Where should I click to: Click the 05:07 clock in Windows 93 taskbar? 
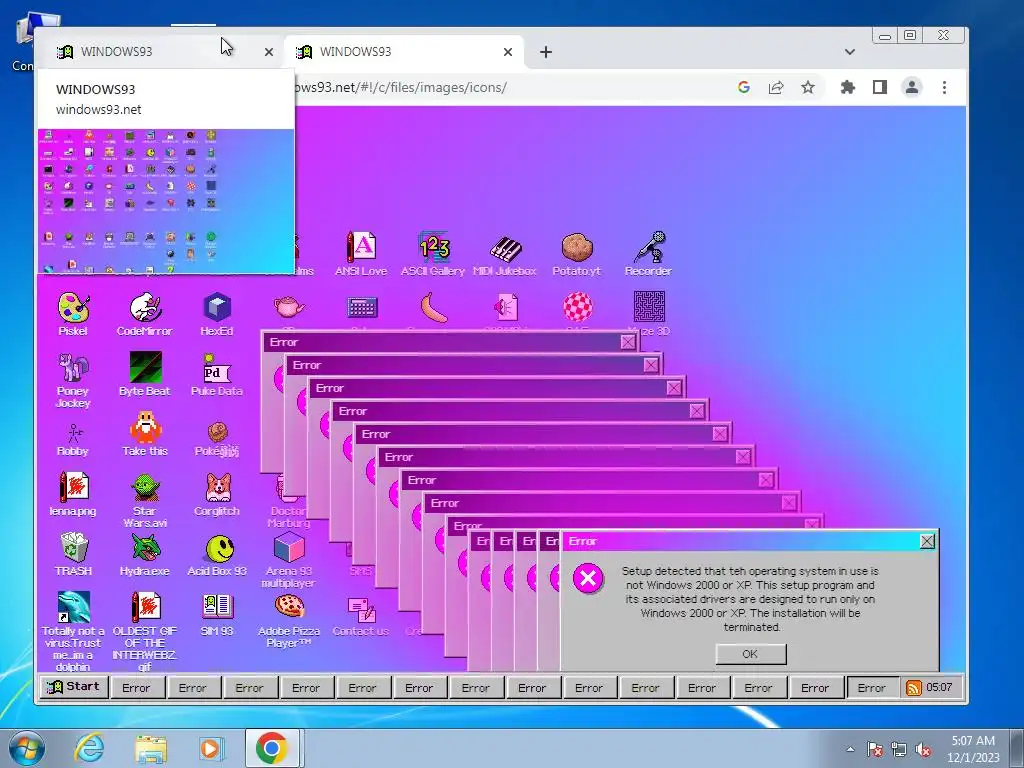pos(939,687)
